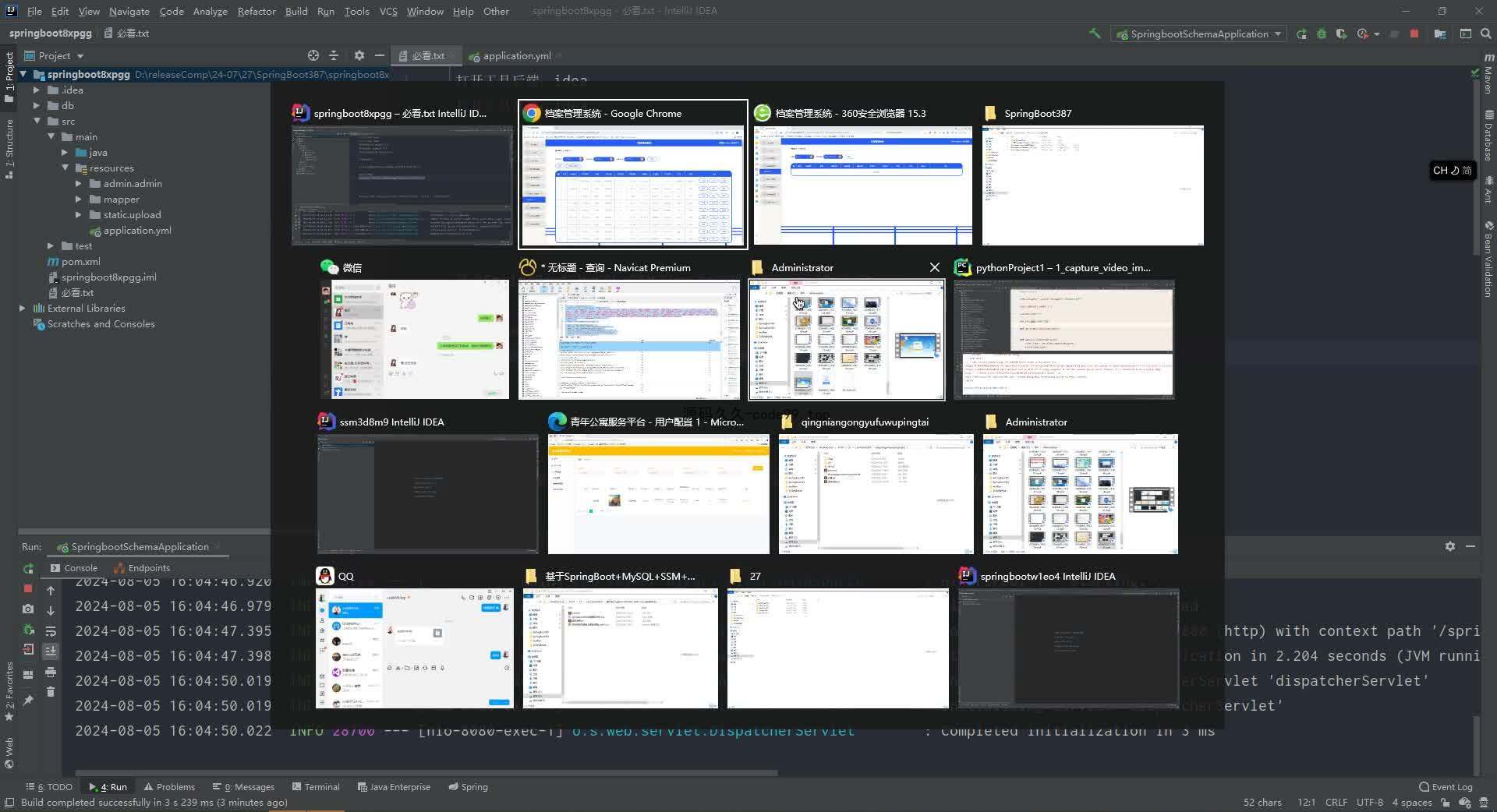Open the Project Structure icon
1497x812 pixels.
click(x=1440, y=34)
